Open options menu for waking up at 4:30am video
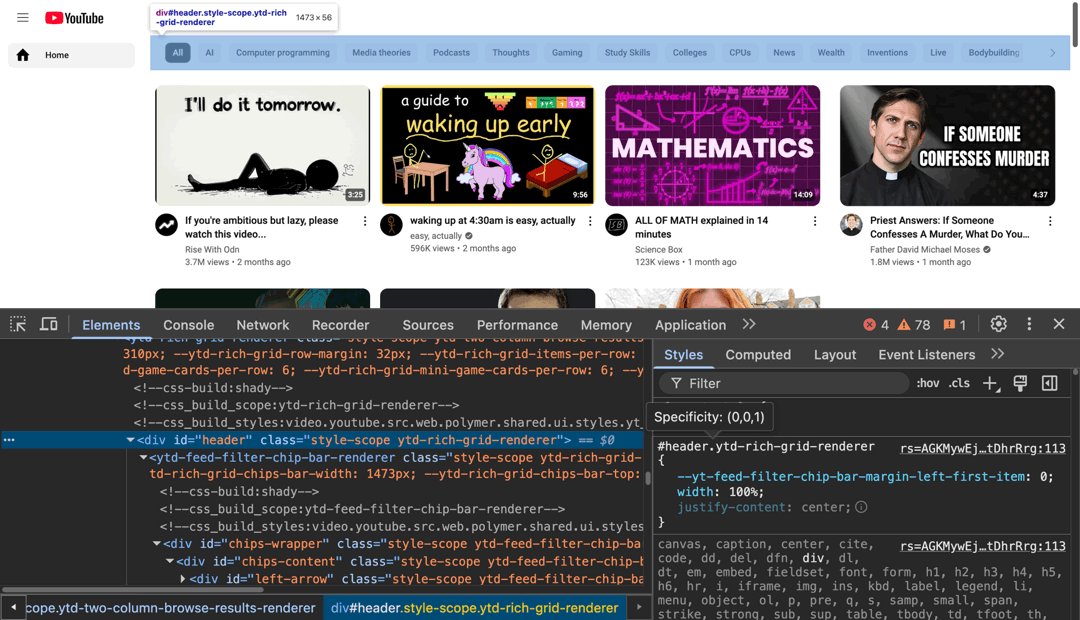 point(590,221)
